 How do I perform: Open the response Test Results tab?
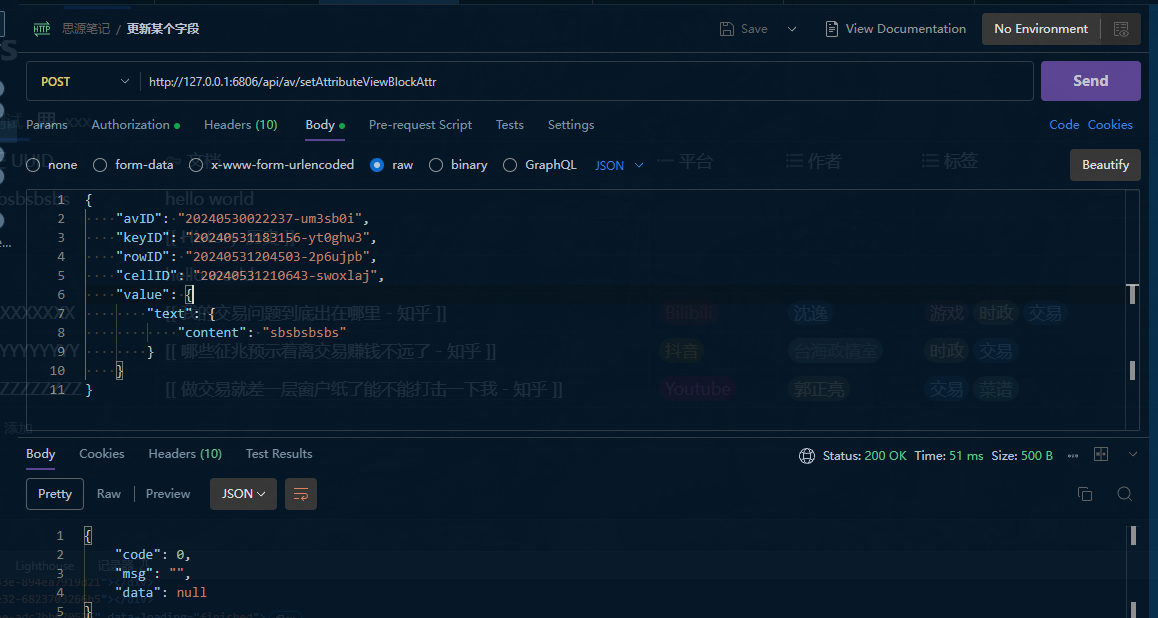point(279,454)
